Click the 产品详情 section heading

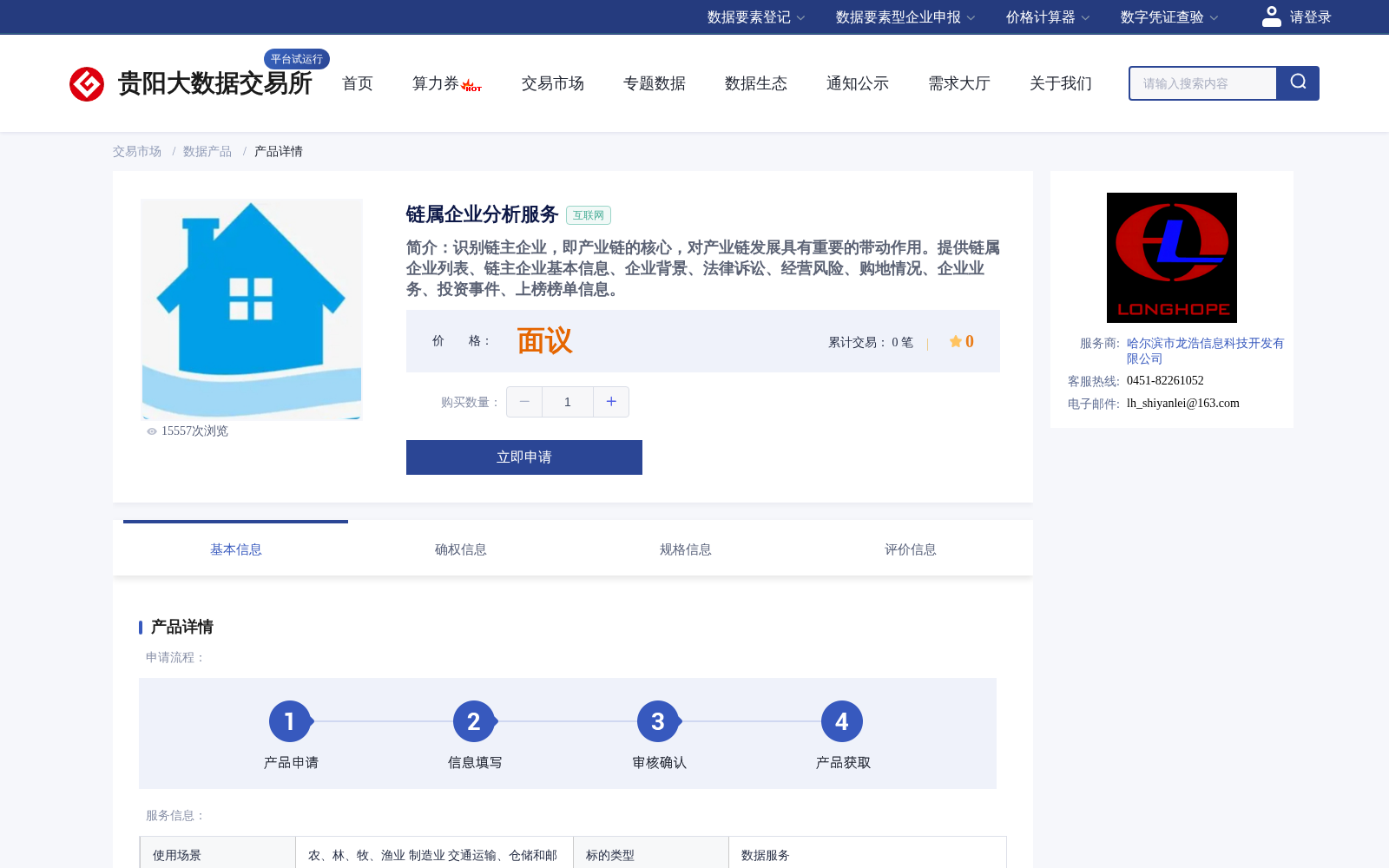(x=182, y=627)
